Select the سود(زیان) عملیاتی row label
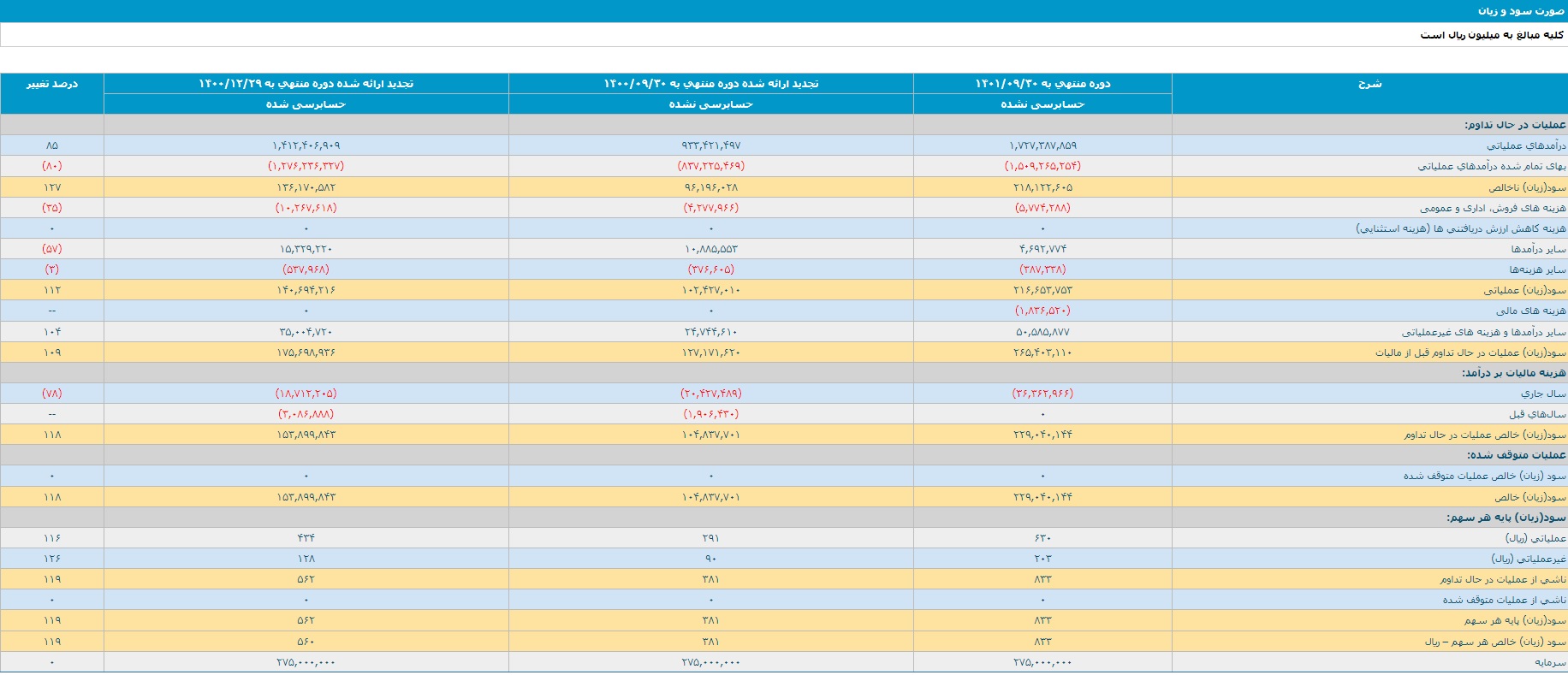Image resolution: width=1568 pixels, height=675 pixels. 1524,291
